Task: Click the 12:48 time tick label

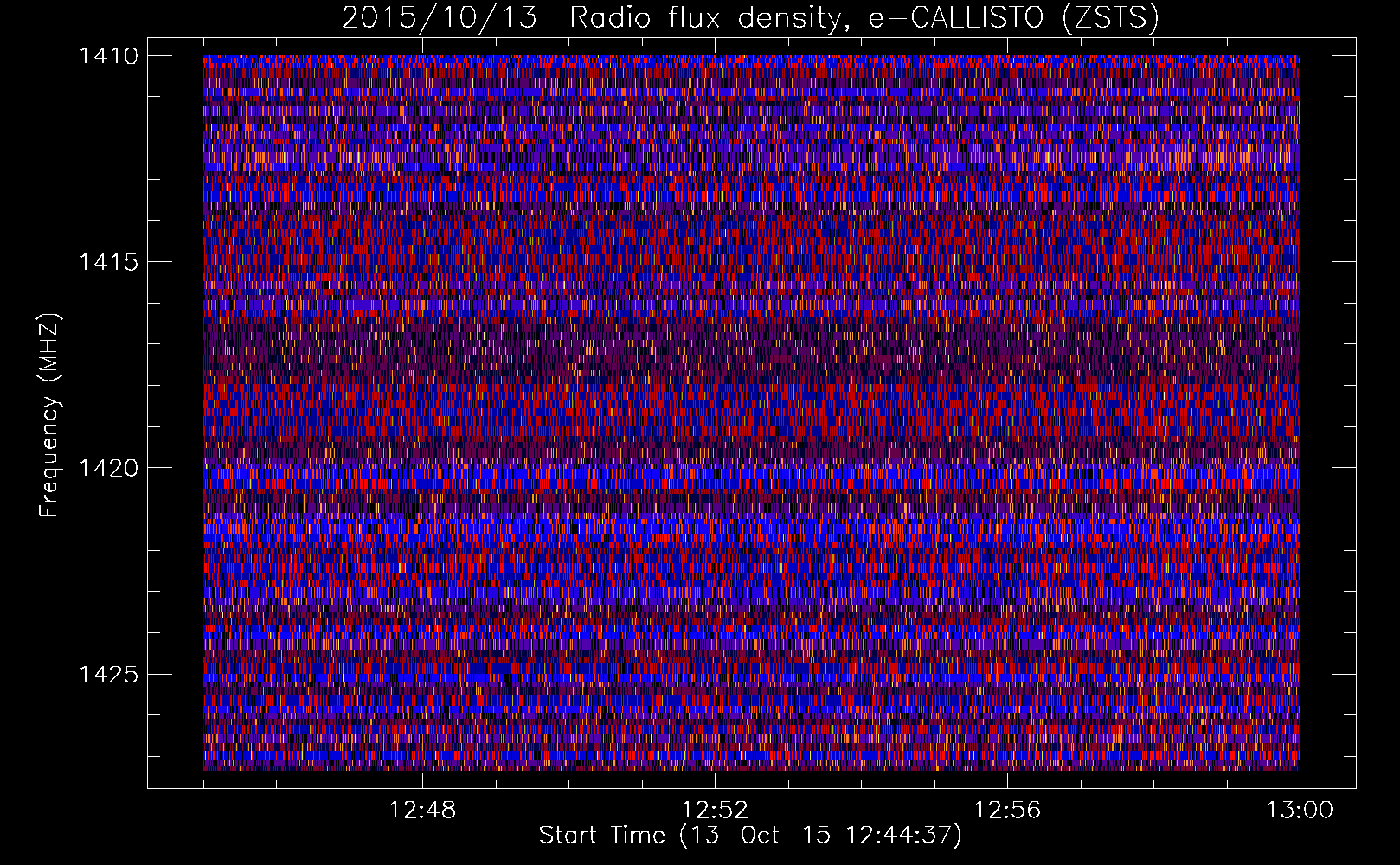Action: 422,811
